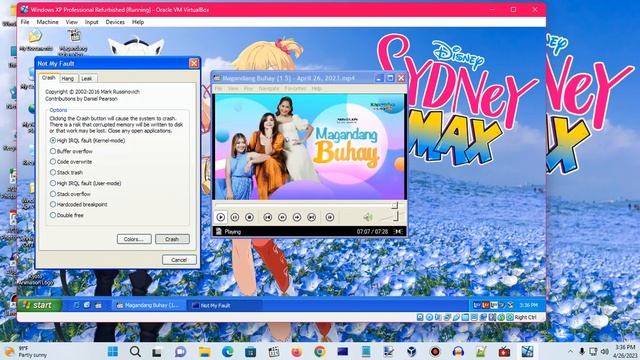Close the Not My Fault dialog
This screenshot has height=360, width=640.
click(x=194, y=63)
